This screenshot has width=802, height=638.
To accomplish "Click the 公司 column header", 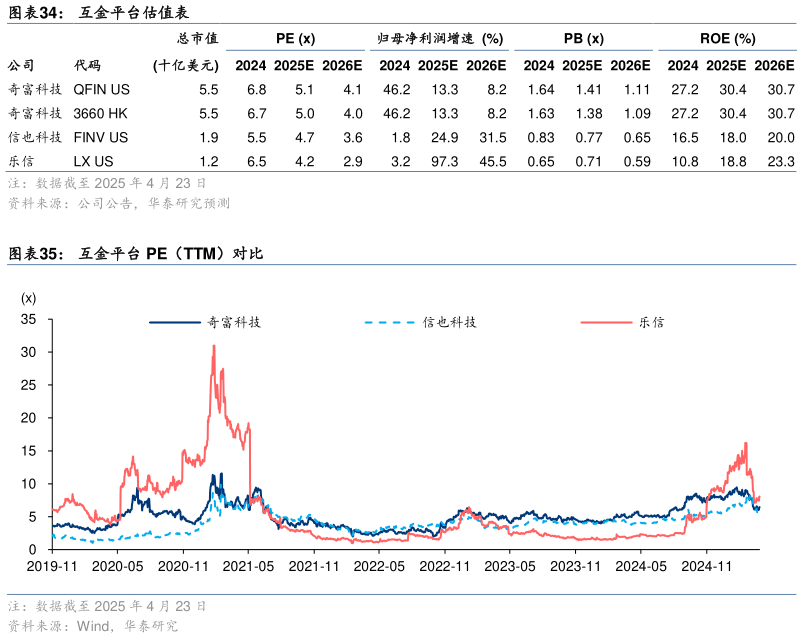I will click(21, 65).
